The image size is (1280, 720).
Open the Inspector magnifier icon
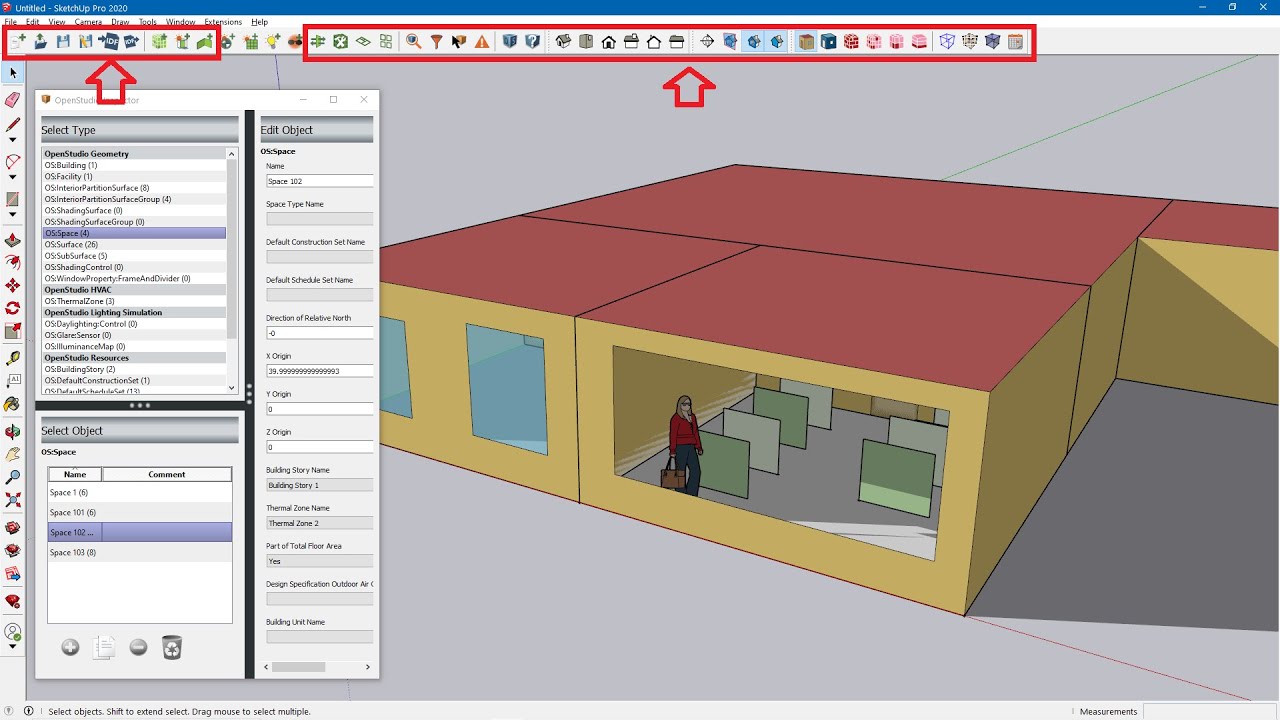click(413, 41)
